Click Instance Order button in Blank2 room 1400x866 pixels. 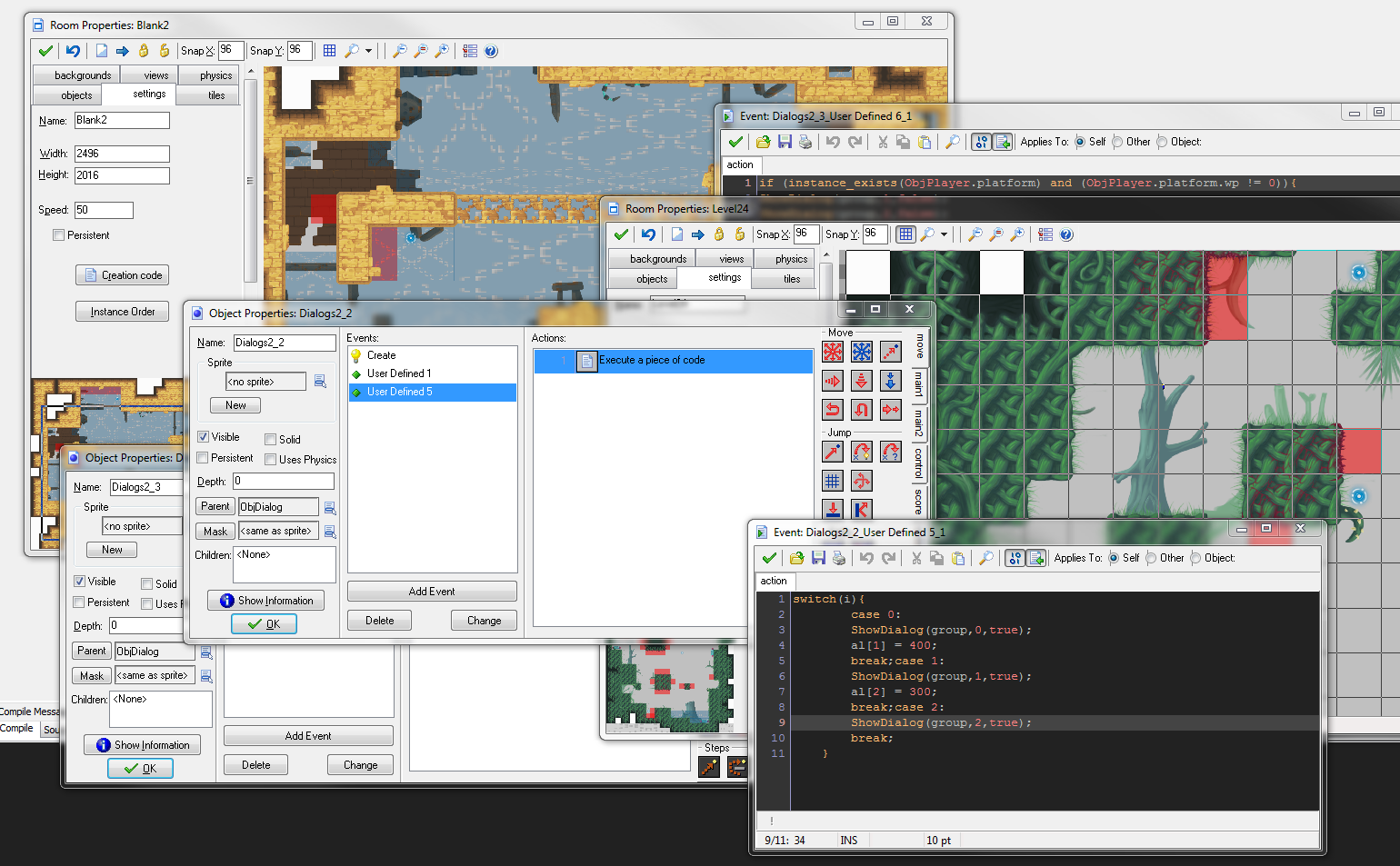click(123, 312)
